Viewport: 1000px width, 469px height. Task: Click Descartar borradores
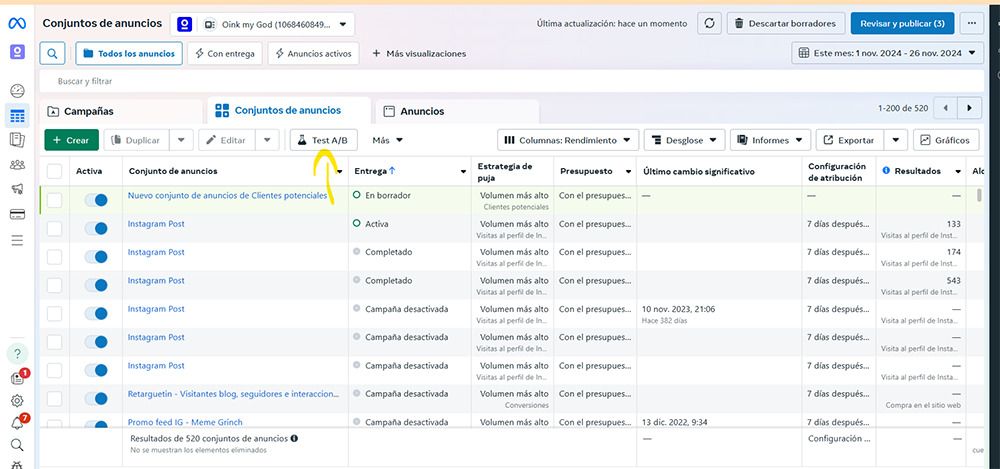pos(786,24)
